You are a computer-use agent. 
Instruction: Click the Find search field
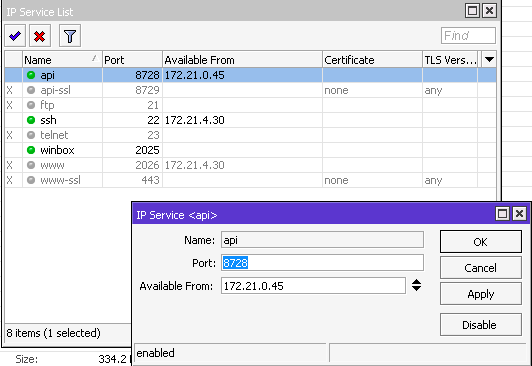[x=468, y=36]
